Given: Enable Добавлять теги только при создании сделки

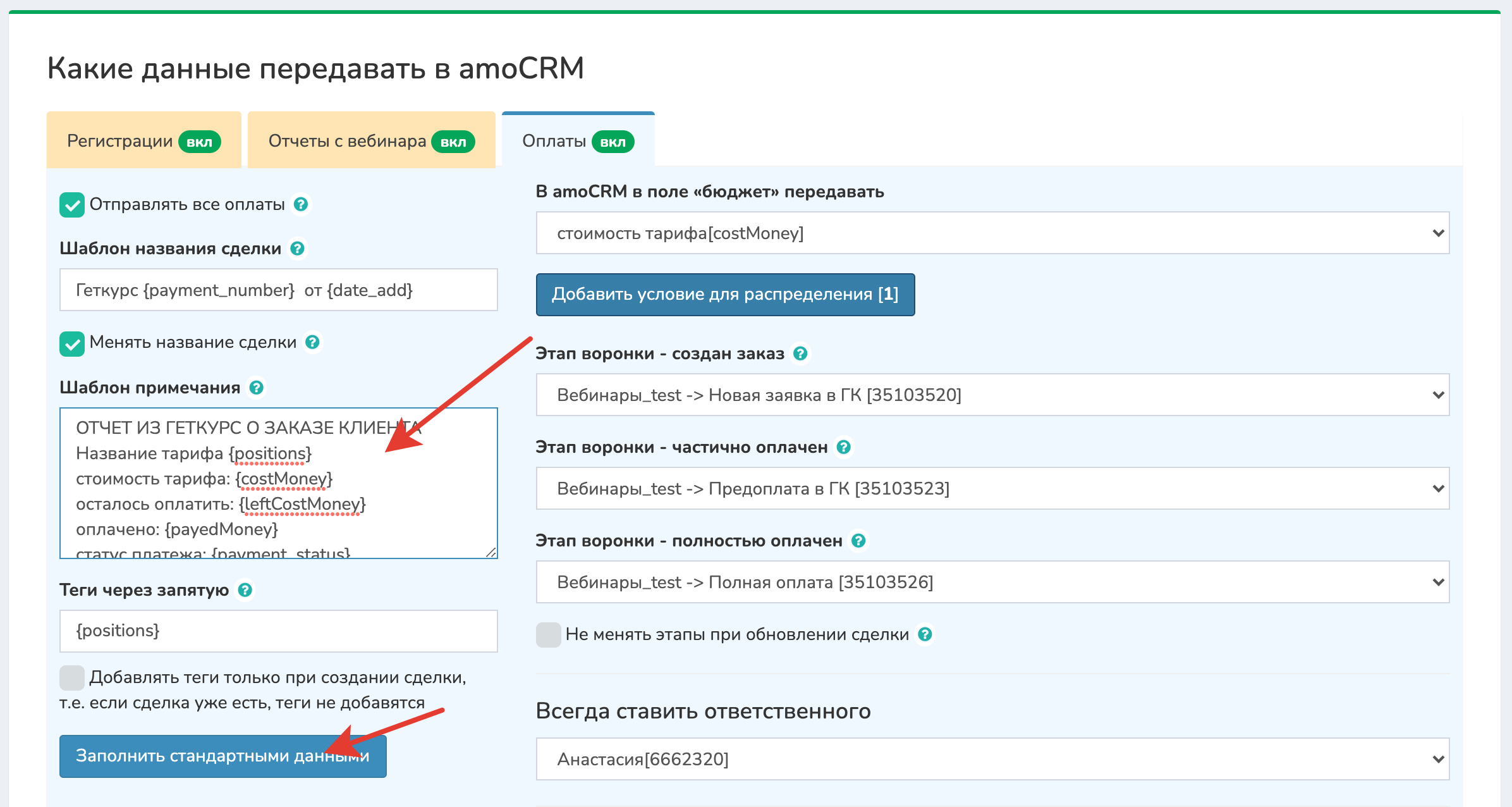Looking at the screenshot, I should (x=72, y=678).
